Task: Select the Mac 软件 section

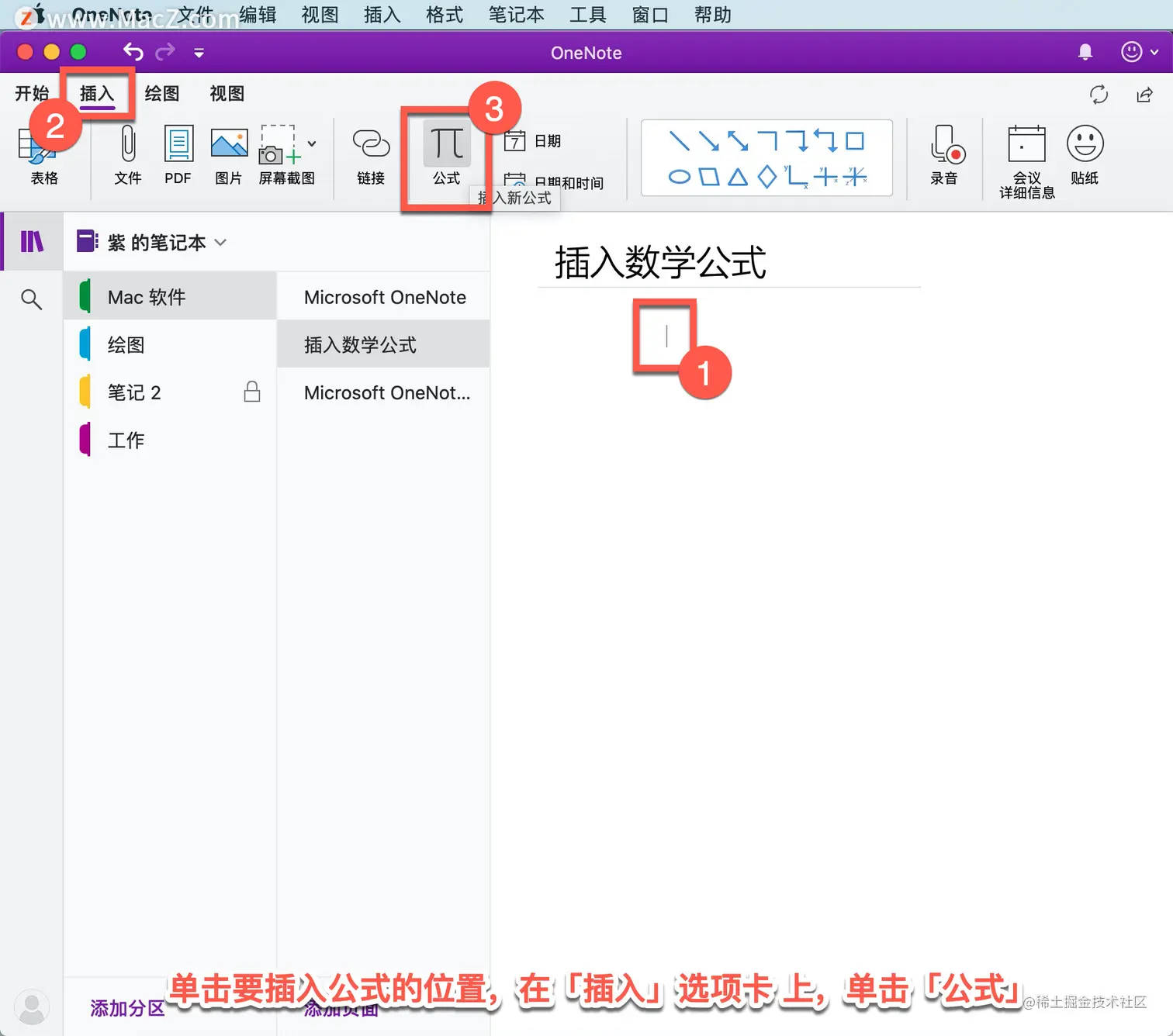Action: tap(170, 297)
